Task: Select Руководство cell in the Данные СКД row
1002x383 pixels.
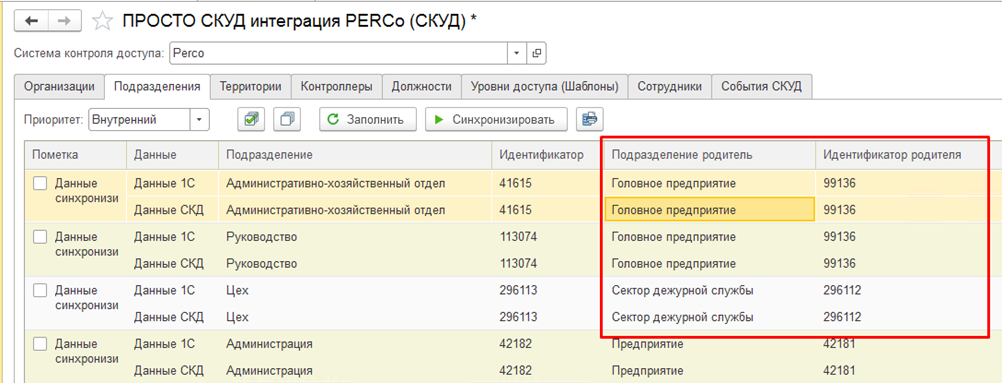Action: click(355, 263)
